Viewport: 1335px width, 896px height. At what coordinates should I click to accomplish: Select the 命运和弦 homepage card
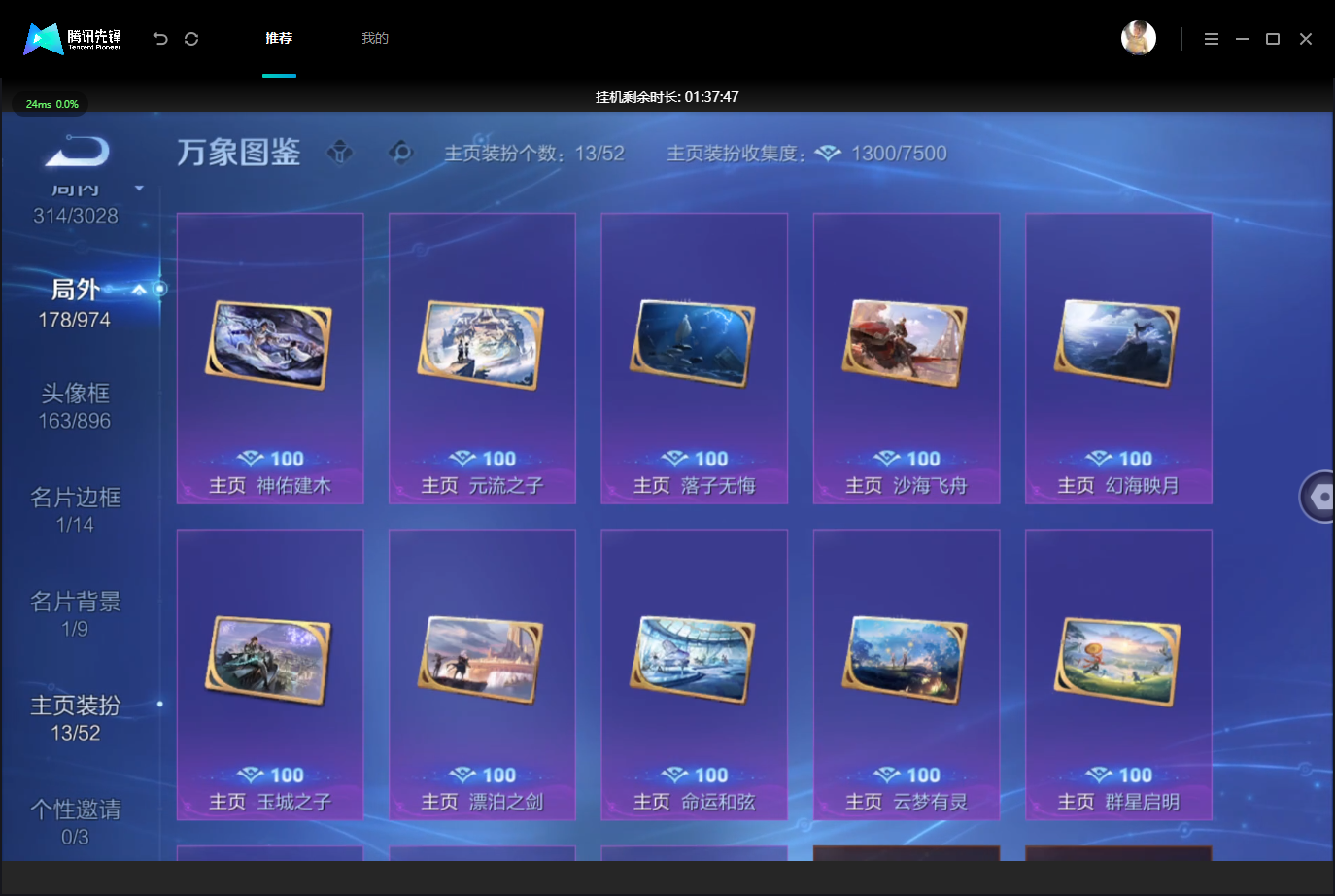click(x=695, y=674)
